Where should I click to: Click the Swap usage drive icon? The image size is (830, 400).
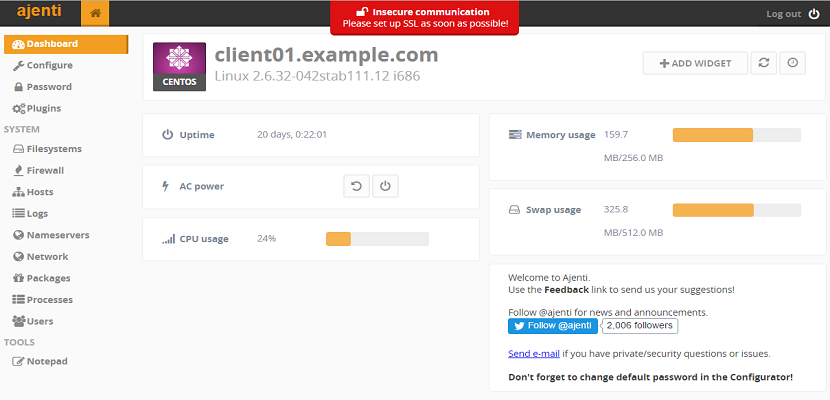click(x=515, y=210)
